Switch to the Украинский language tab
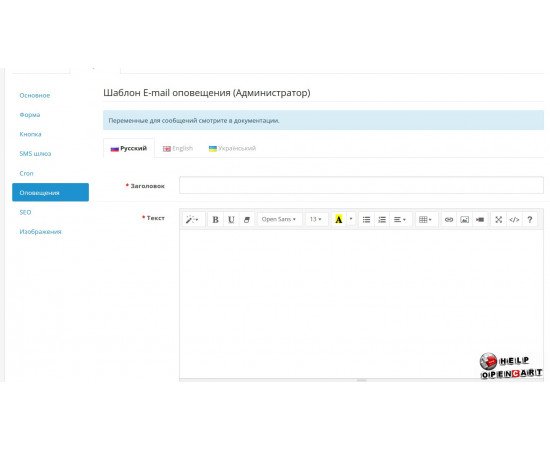 232,148
